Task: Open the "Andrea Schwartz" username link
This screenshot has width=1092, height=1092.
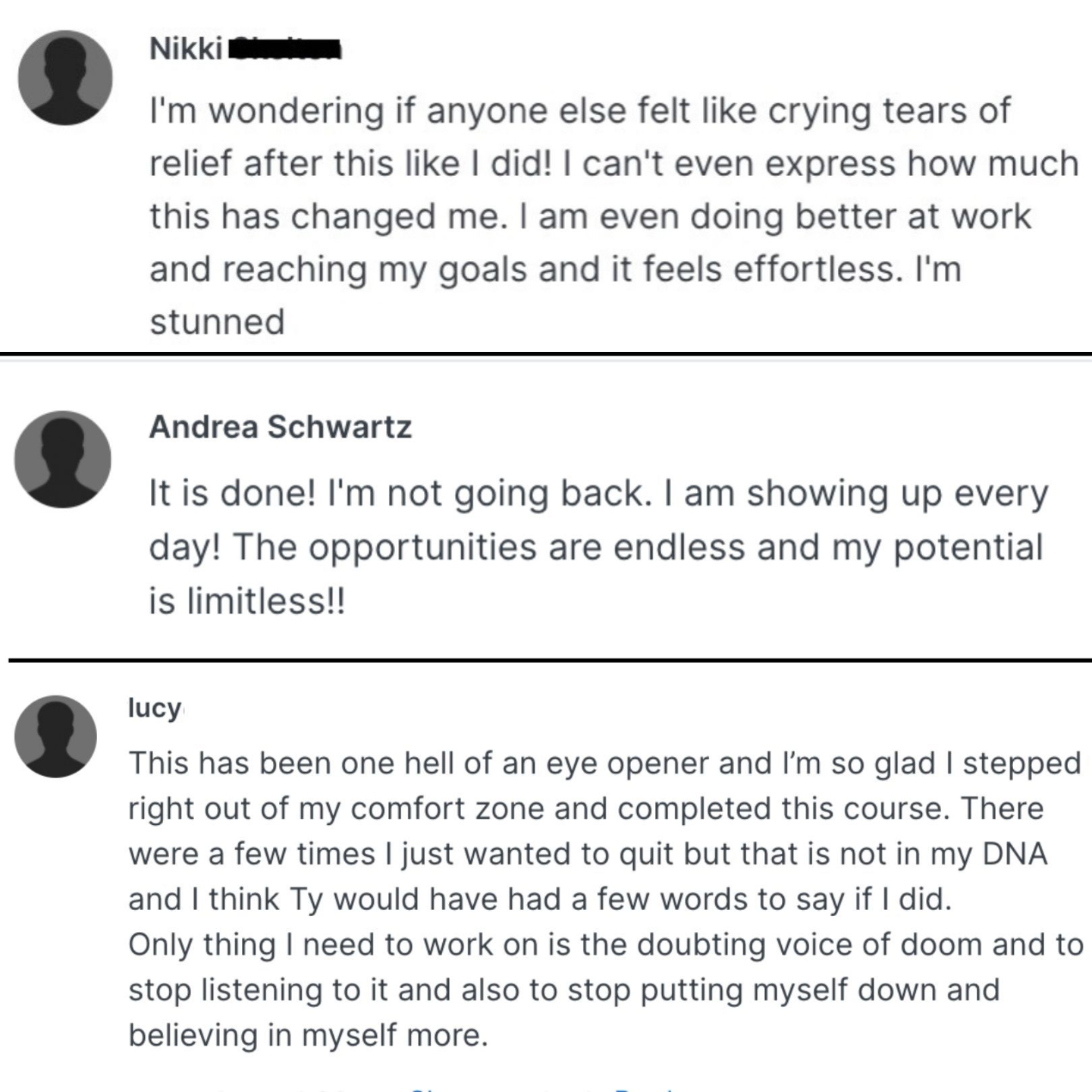Action: click(x=280, y=427)
